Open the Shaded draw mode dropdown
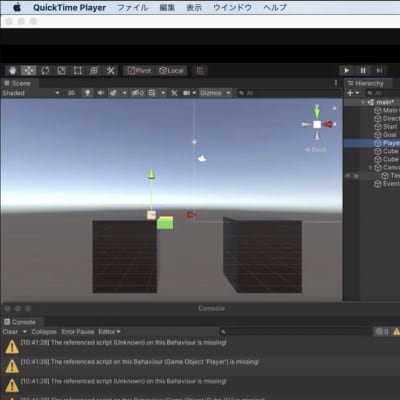 (x=31, y=93)
